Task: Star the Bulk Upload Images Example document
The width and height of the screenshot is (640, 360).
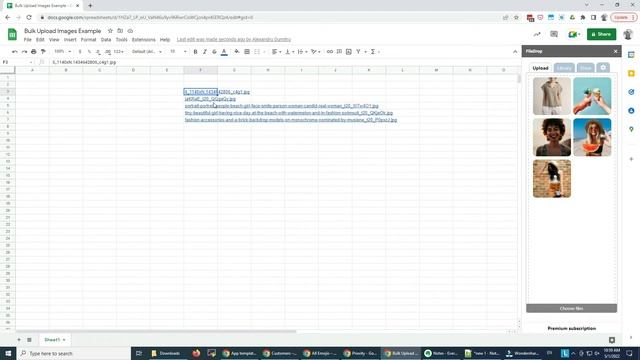Action: 110,31
